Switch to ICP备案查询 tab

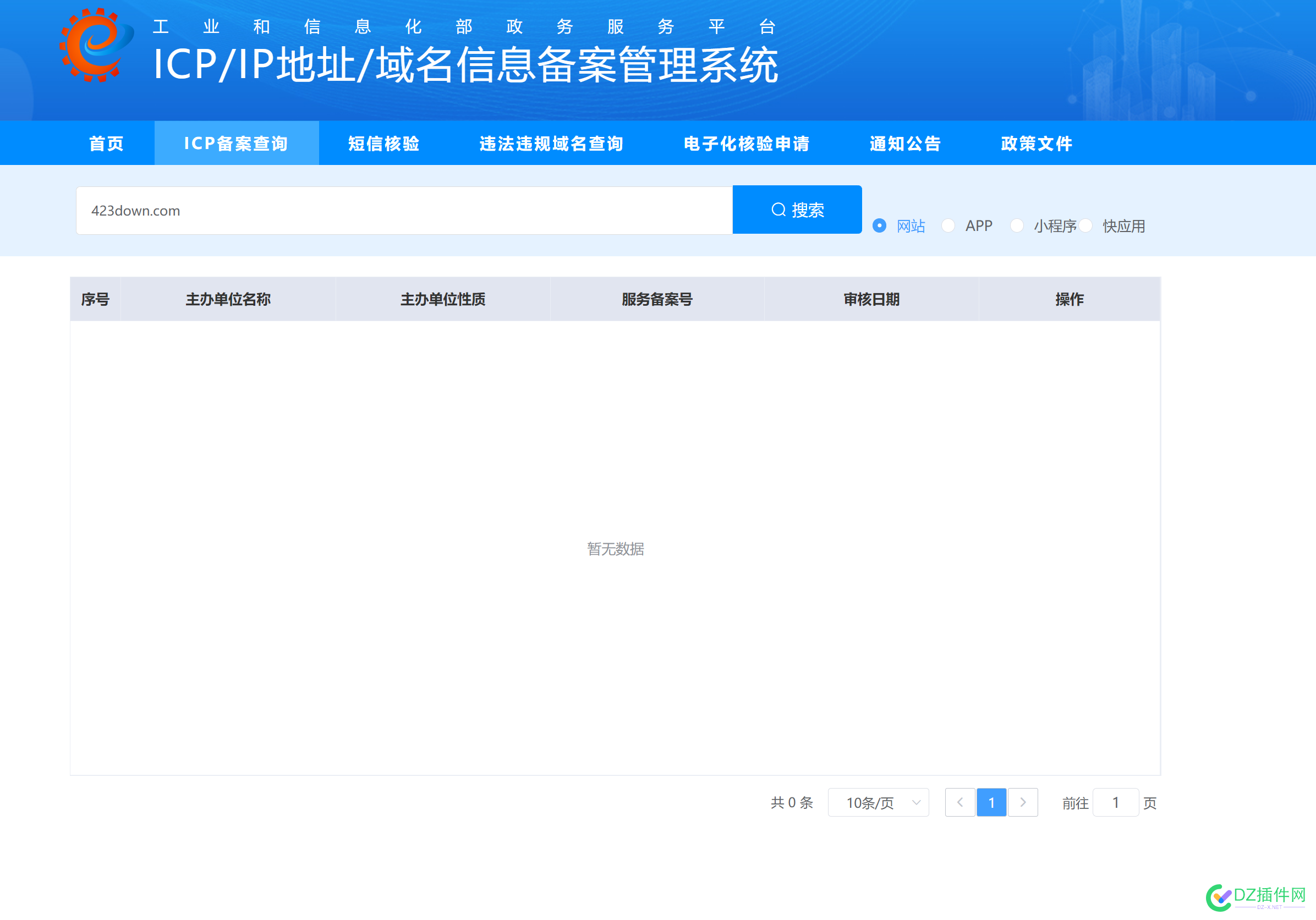236,143
